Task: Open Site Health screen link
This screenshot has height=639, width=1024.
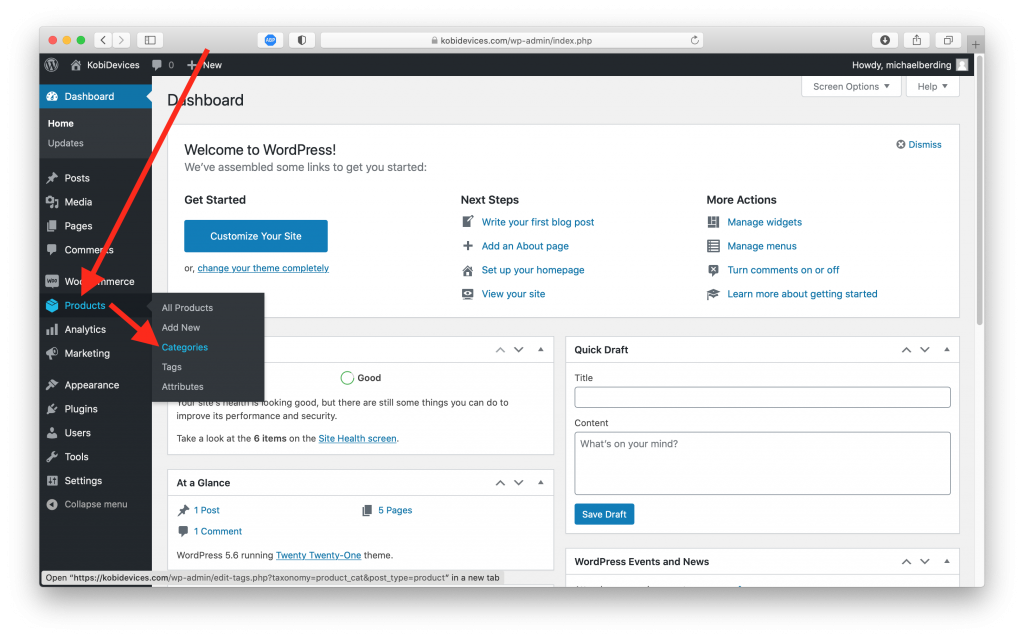Action: point(357,438)
